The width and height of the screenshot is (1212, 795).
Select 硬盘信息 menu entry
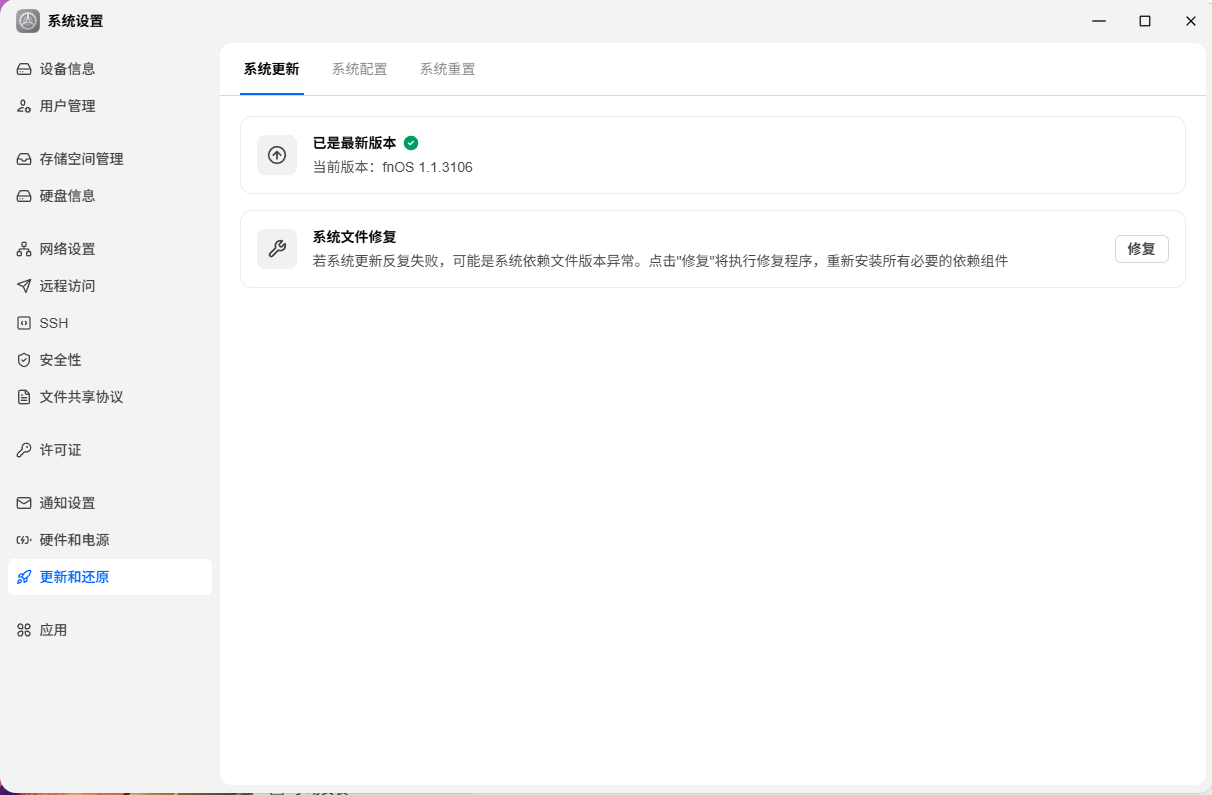[x=110, y=196]
